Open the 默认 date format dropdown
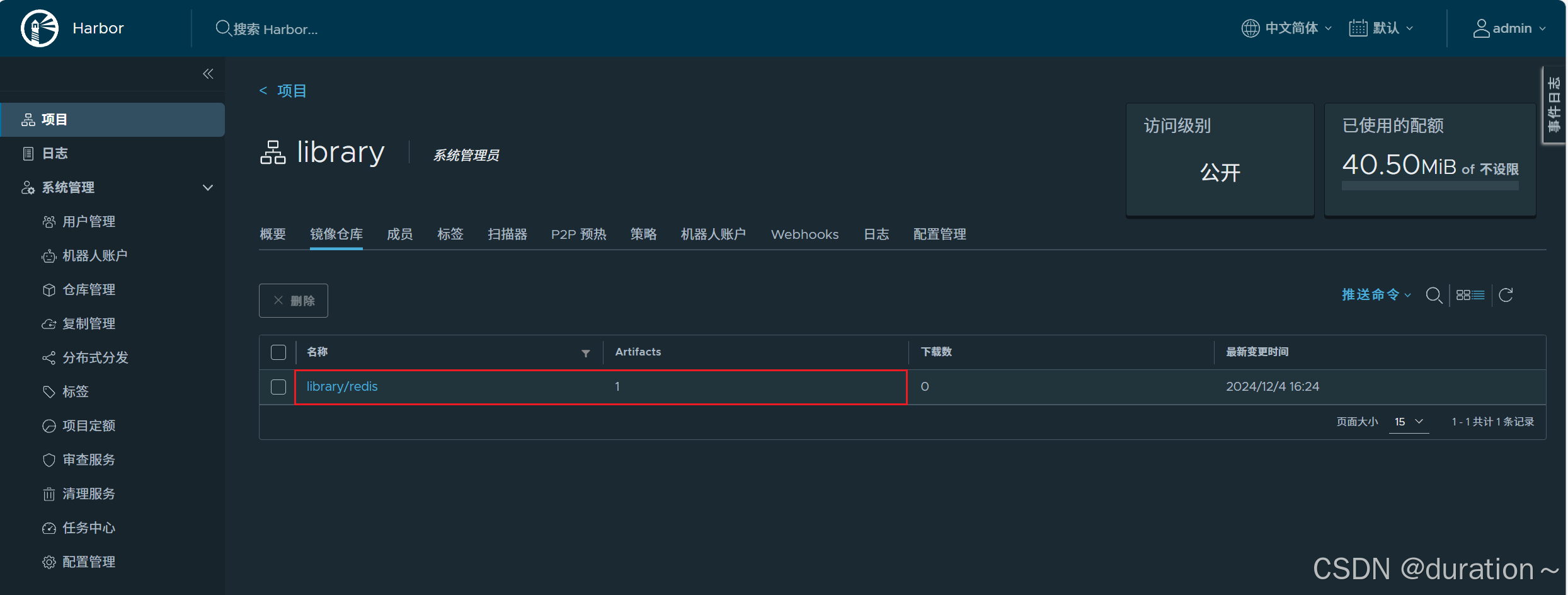This screenshot has width=1568, height=595. [1381, 28]
